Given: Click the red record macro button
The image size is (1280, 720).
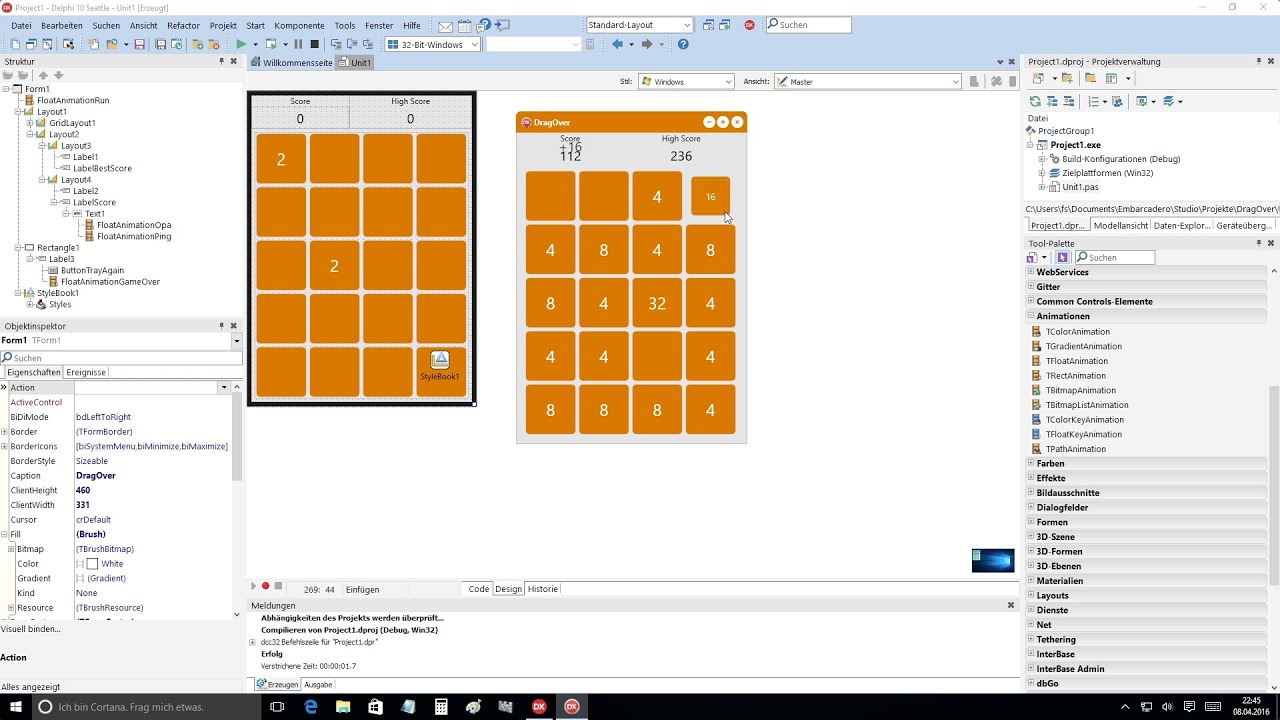Looking at the screenshot, I should click(265, 586).
